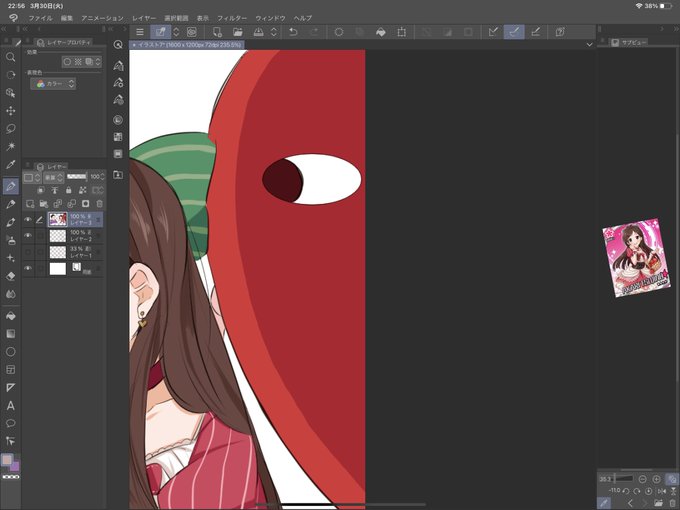This screenshot has width=680, height=510.
Task: Select the Eraser tool
Action: pyautogui.click(x=10, y=276)
